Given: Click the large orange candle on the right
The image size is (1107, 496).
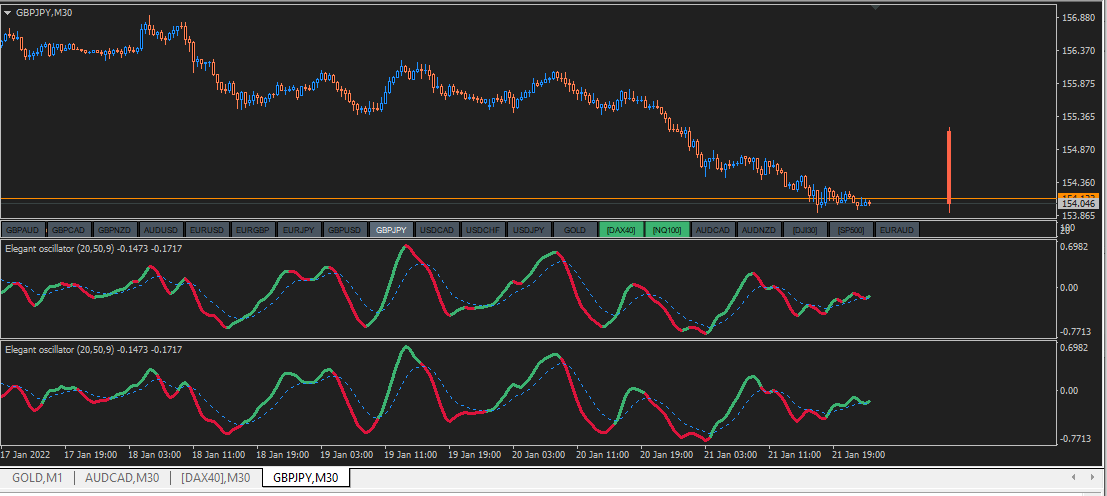Looking at the screenshot, I should 948,165.
